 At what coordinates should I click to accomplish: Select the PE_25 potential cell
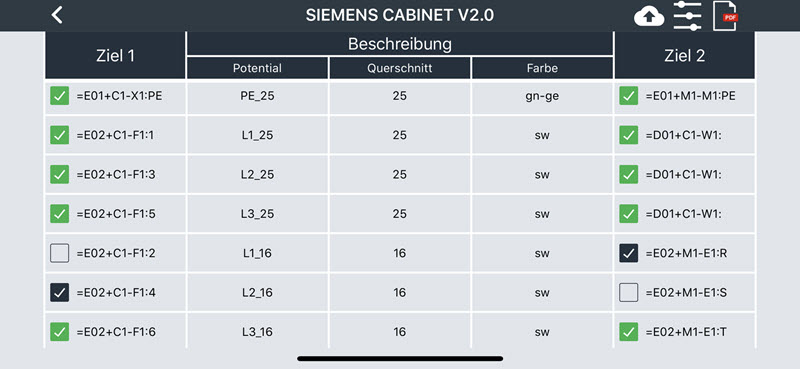click(x=257, y=95)
